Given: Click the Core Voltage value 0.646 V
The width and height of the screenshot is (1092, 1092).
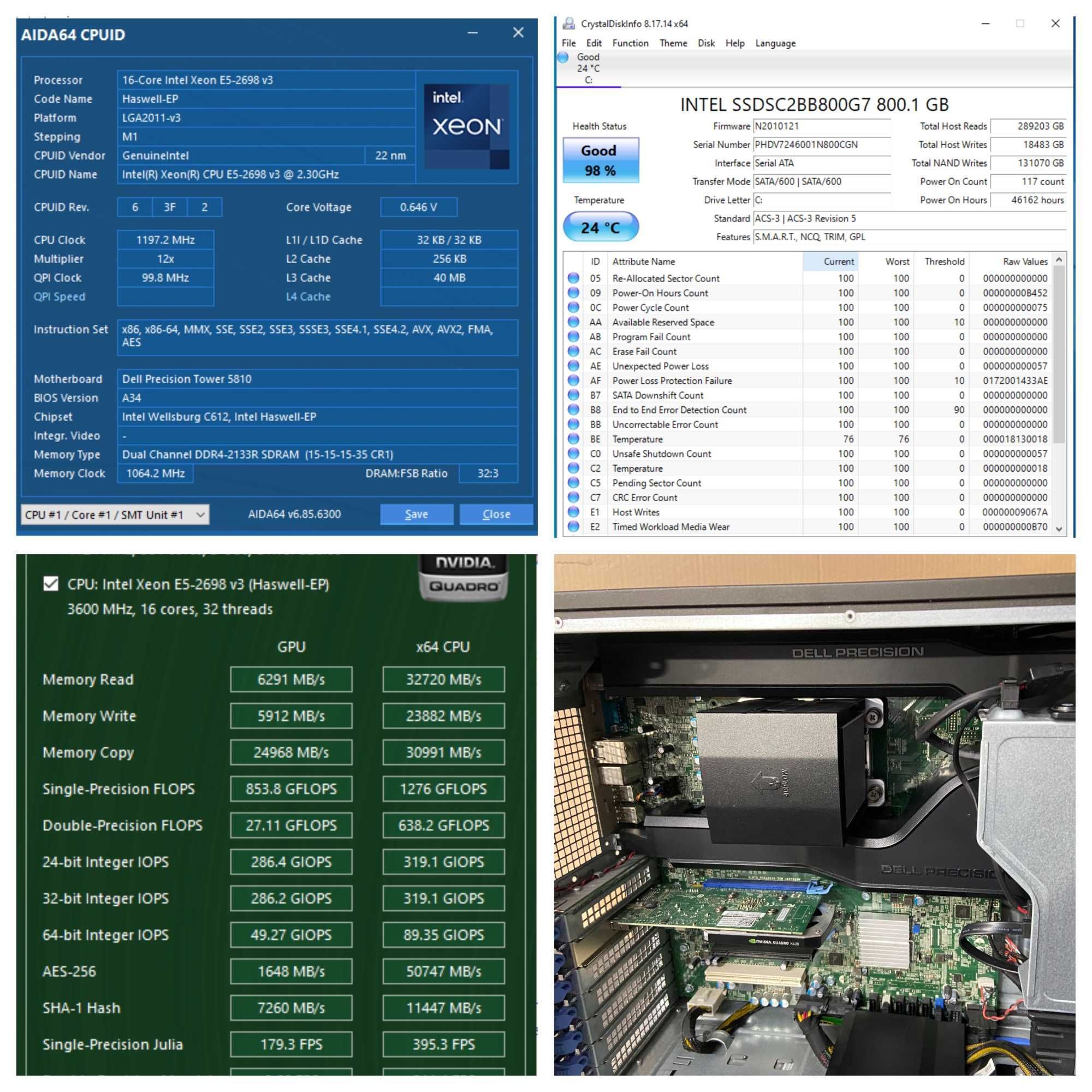Looking at the screenshot, I should 419,207.
